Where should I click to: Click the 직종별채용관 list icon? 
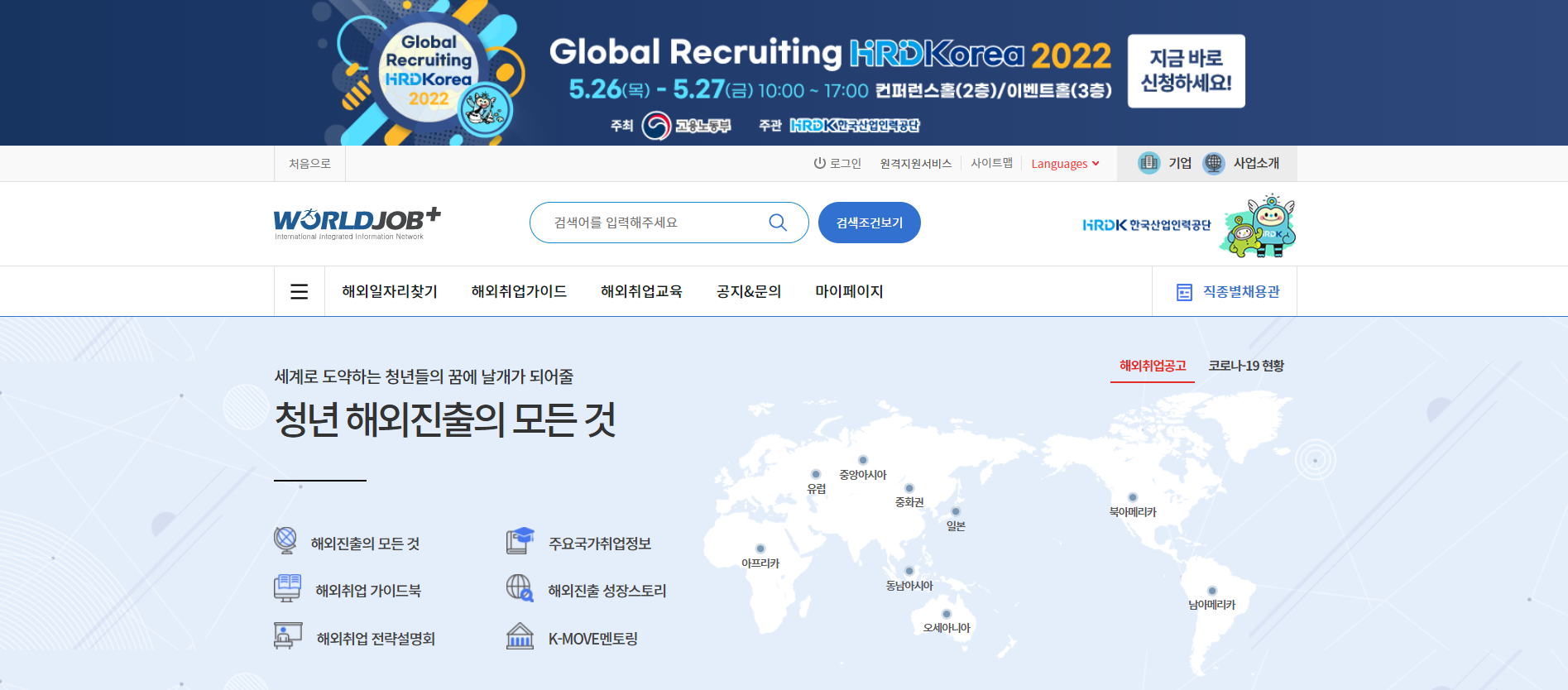point(1184,292)
